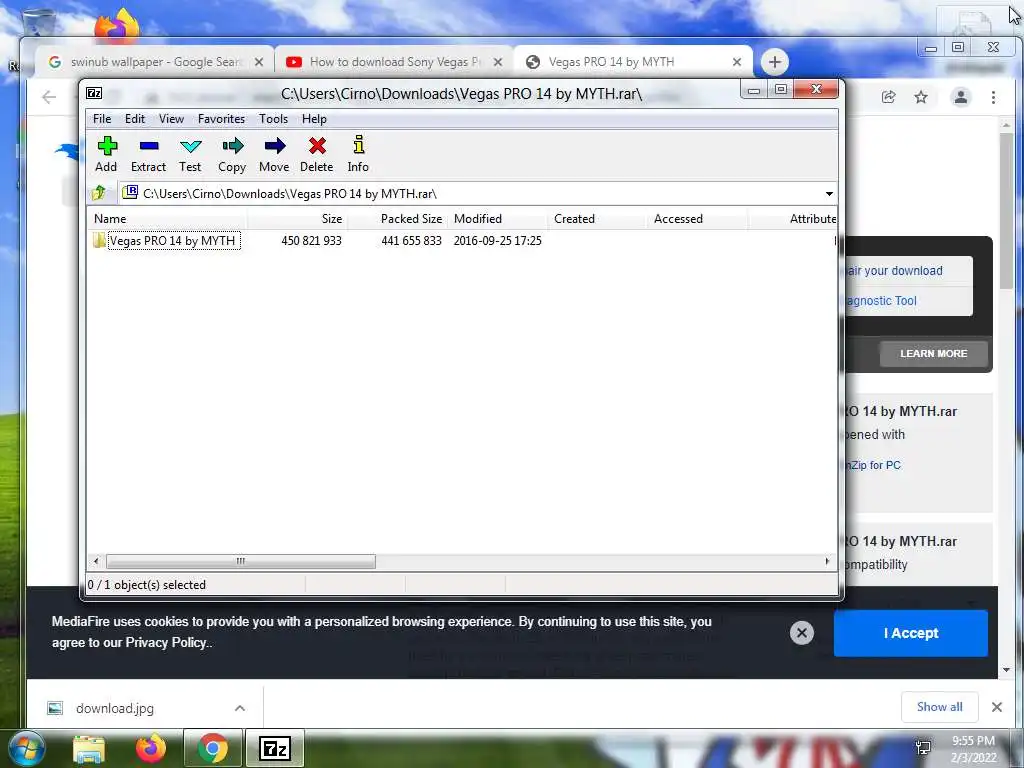
Task: Click the 7-Zip horizontal scrollbar thumb
Action: [240, 561]
